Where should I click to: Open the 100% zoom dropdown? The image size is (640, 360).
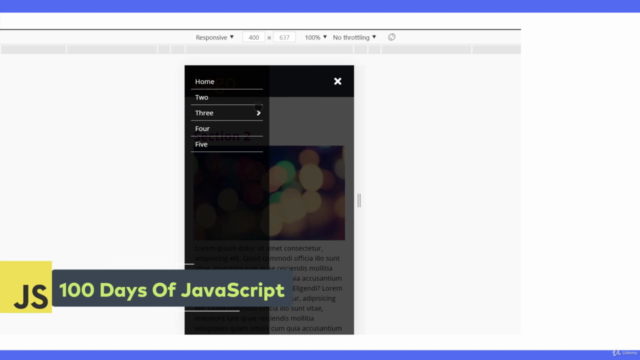[x=316, y=37]
